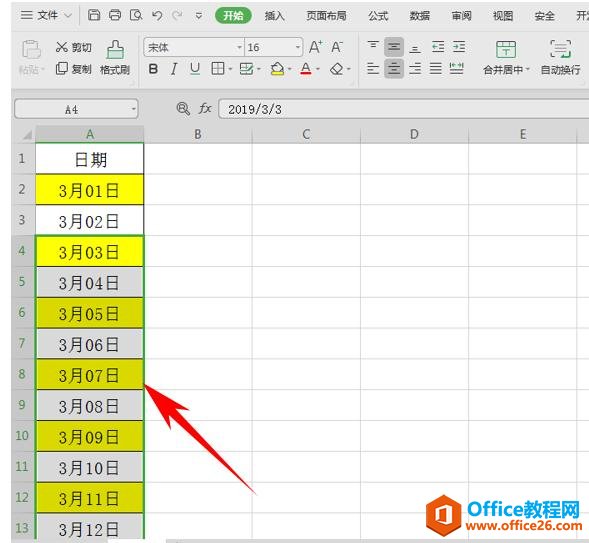Click the increase indent icon

(x=459, y=47)
